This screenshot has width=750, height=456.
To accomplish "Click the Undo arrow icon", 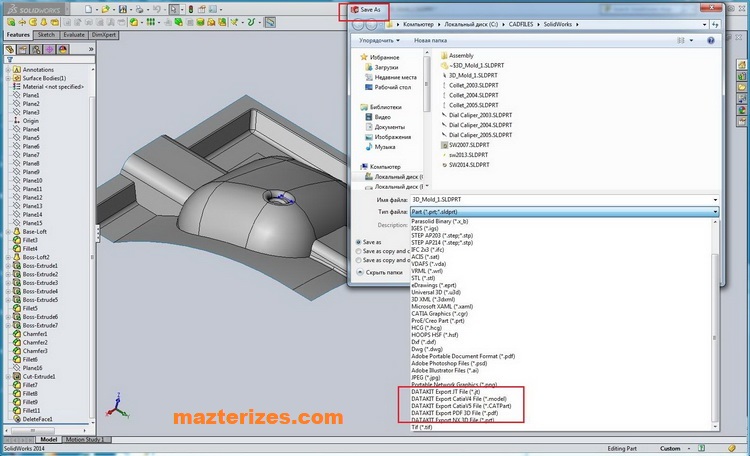I will coord(155,9).
